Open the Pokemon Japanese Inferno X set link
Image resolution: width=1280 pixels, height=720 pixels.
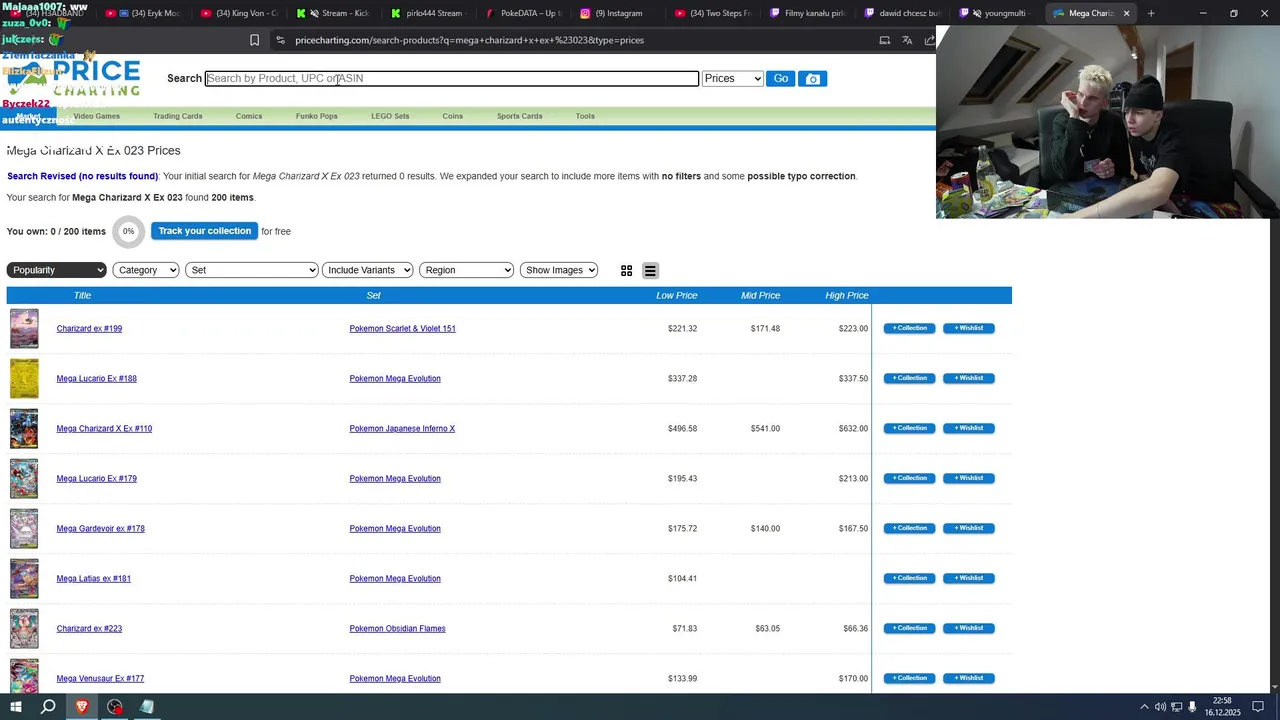[402, 429]
